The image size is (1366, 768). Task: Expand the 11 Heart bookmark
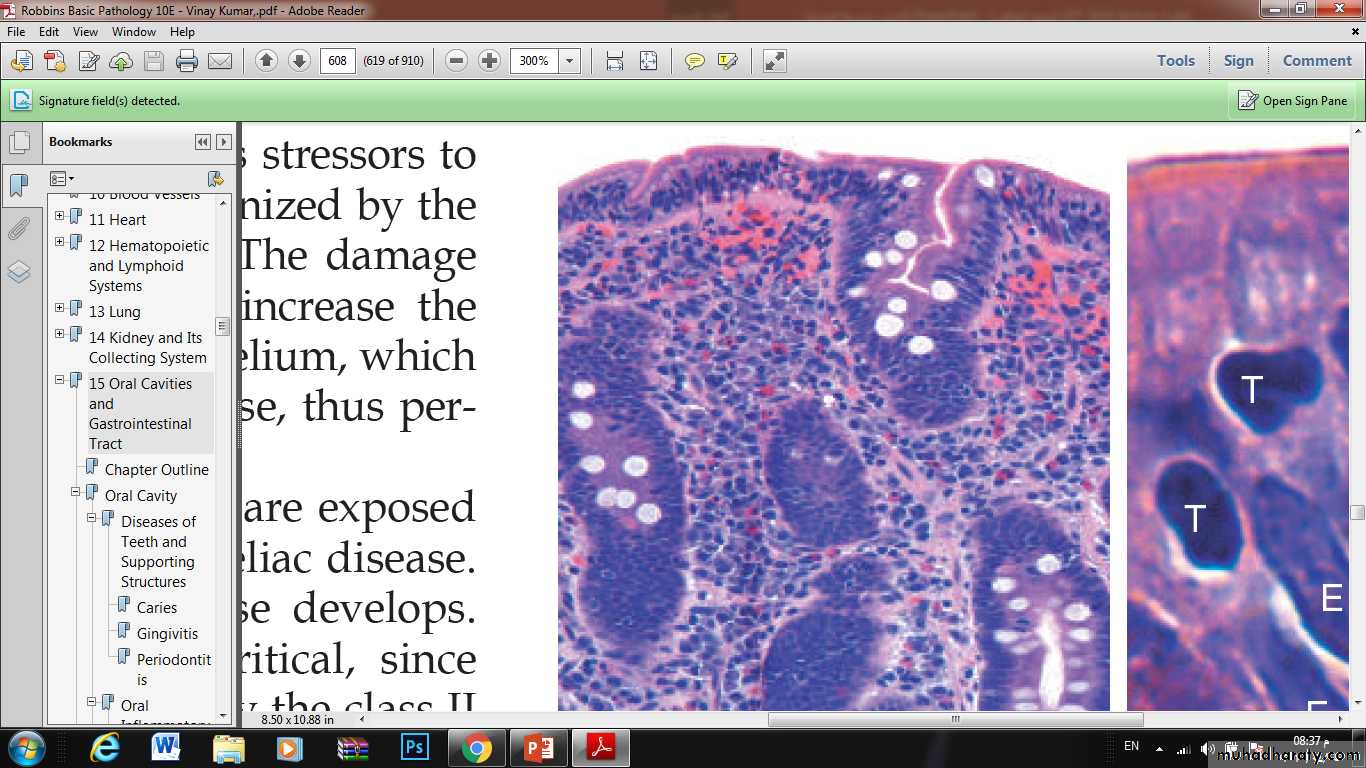click(x=60, y=216)
